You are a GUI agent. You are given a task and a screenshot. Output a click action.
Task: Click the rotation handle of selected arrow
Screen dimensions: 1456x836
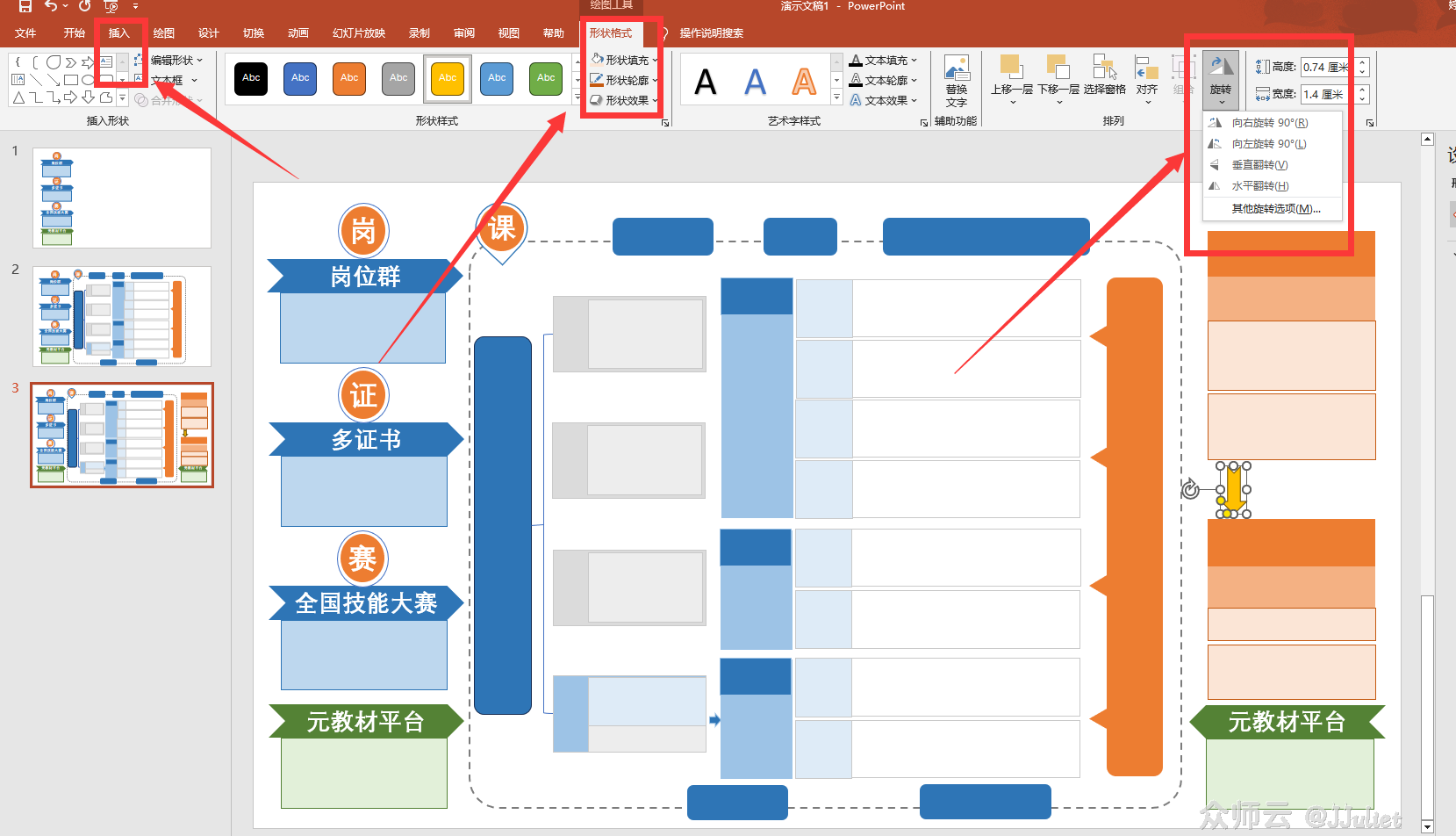coord(1190,489)
